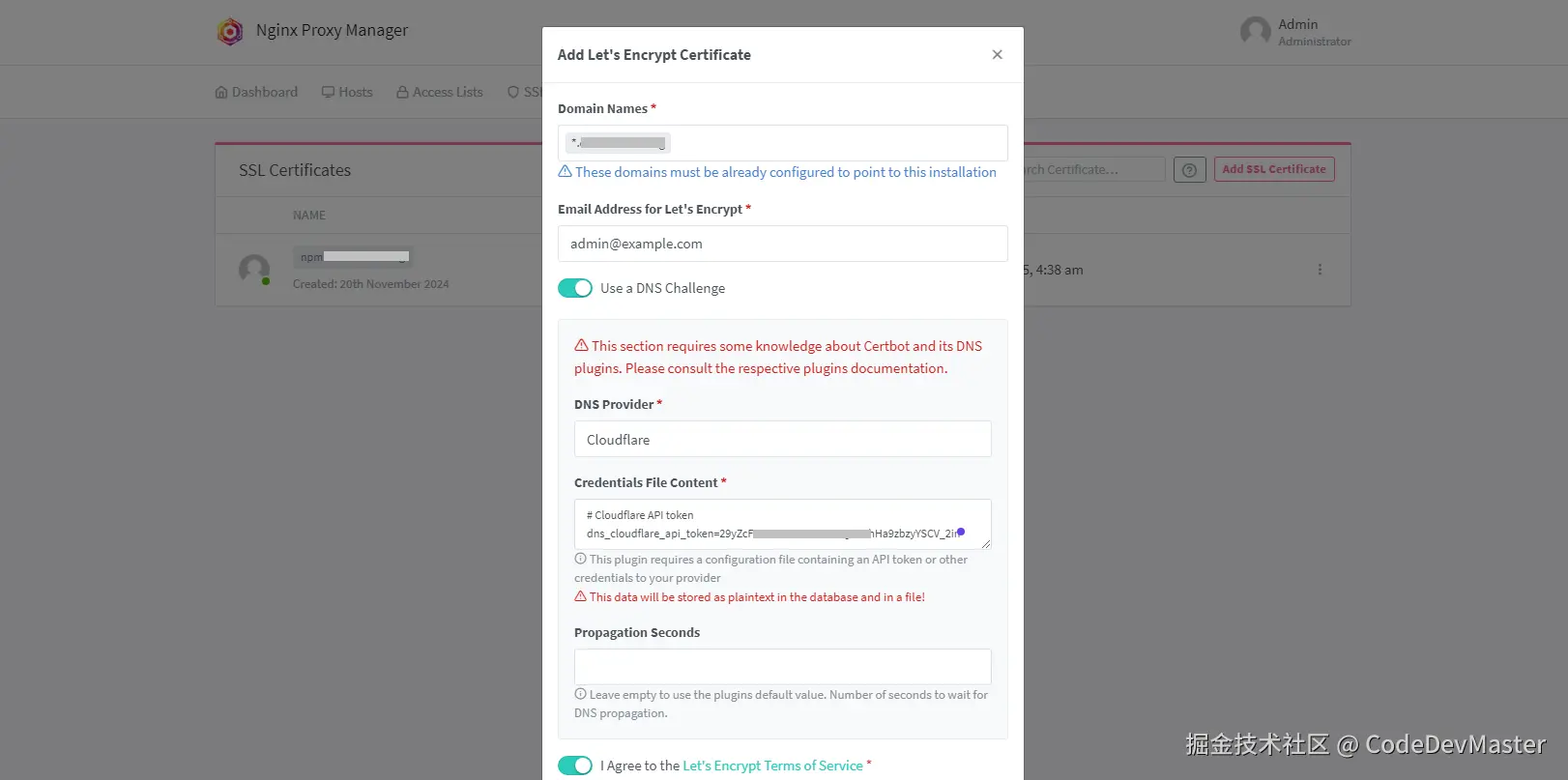Go to Access Lists tab

pos(440,92)
